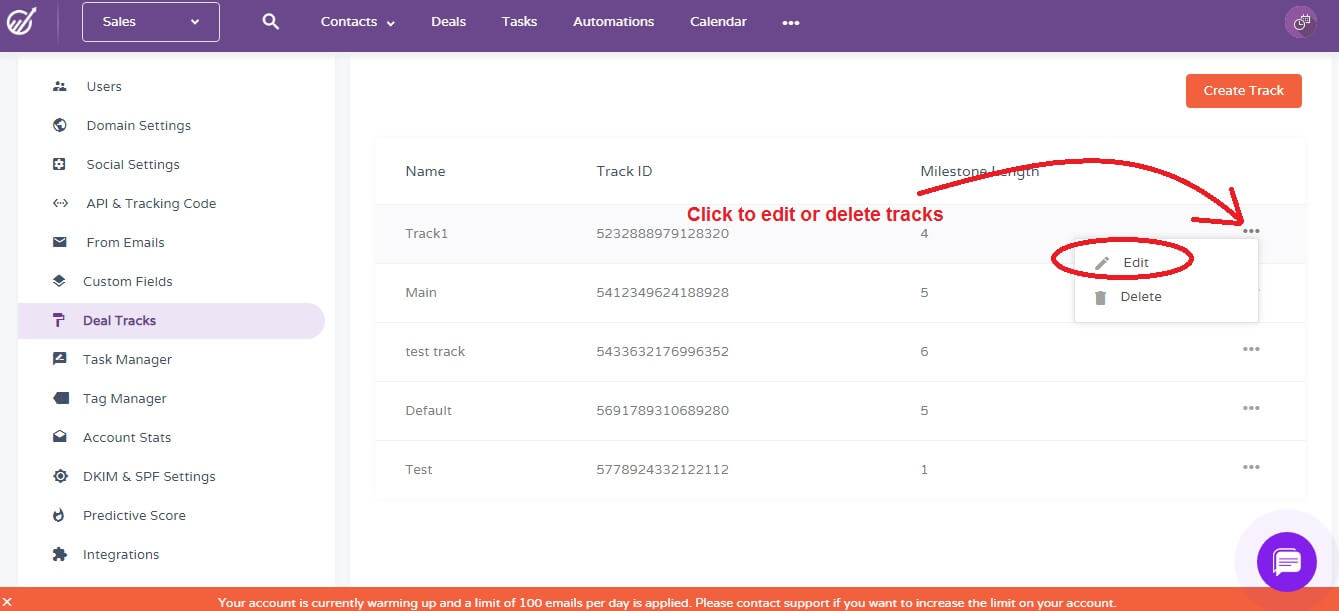Viewport: 1339px width, 611px height.
Task: Open the live chat bubble widget
Action: [x=1286, y=561]
